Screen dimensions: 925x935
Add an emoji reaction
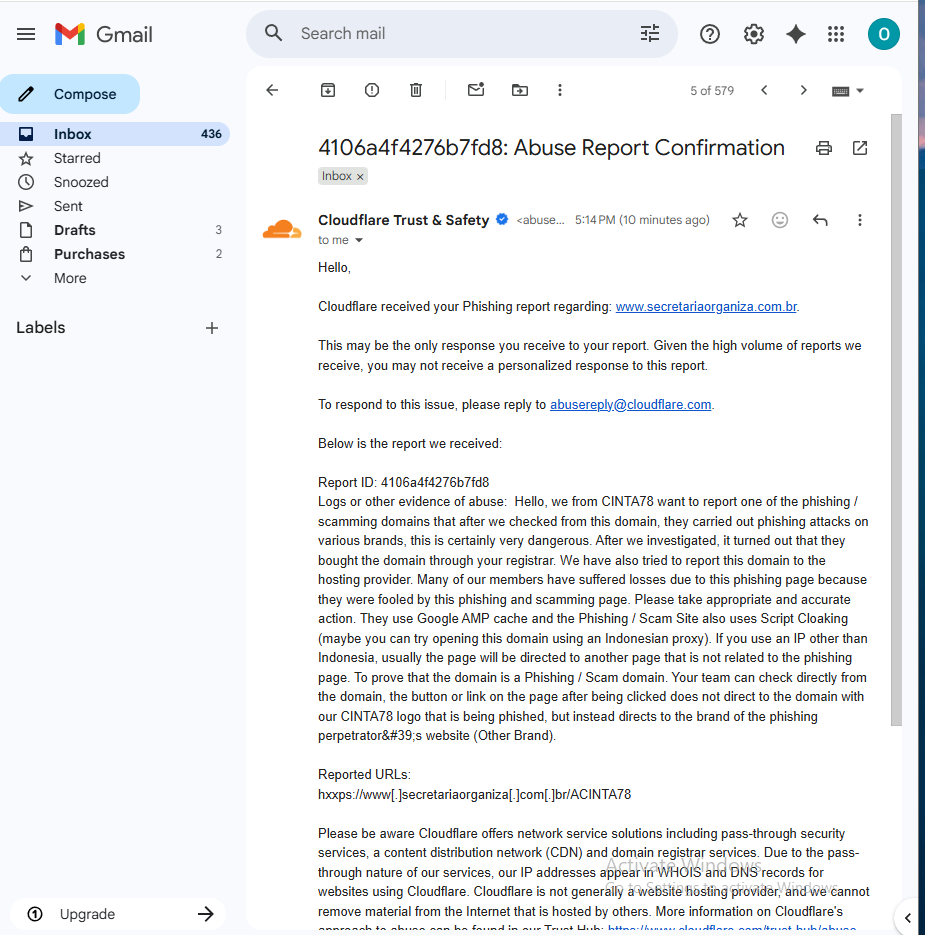779,220
